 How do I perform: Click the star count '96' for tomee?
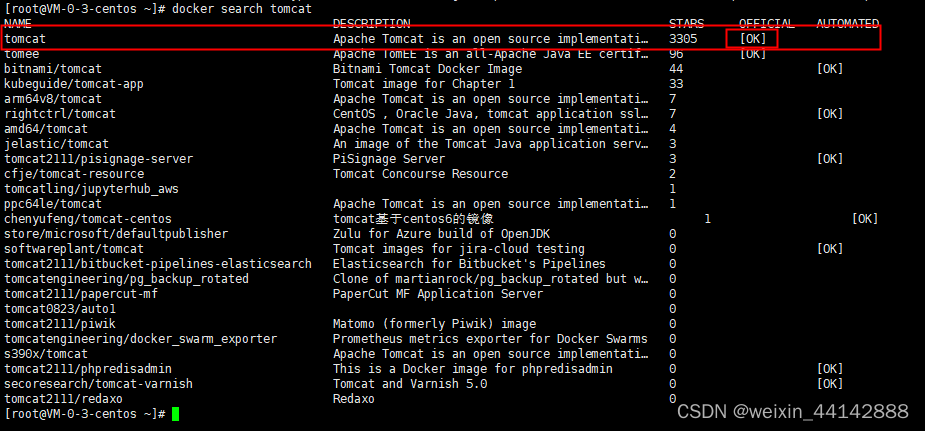676,54
